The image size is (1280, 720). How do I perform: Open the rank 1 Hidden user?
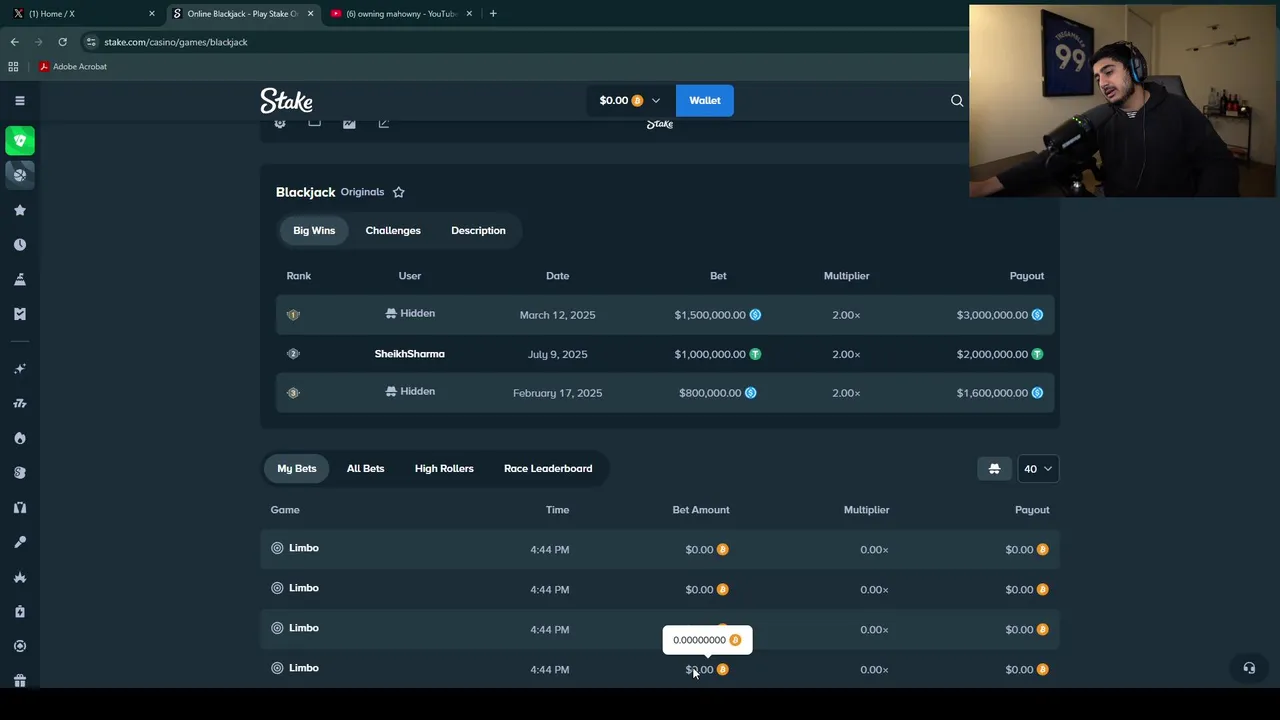pos(410,314)
